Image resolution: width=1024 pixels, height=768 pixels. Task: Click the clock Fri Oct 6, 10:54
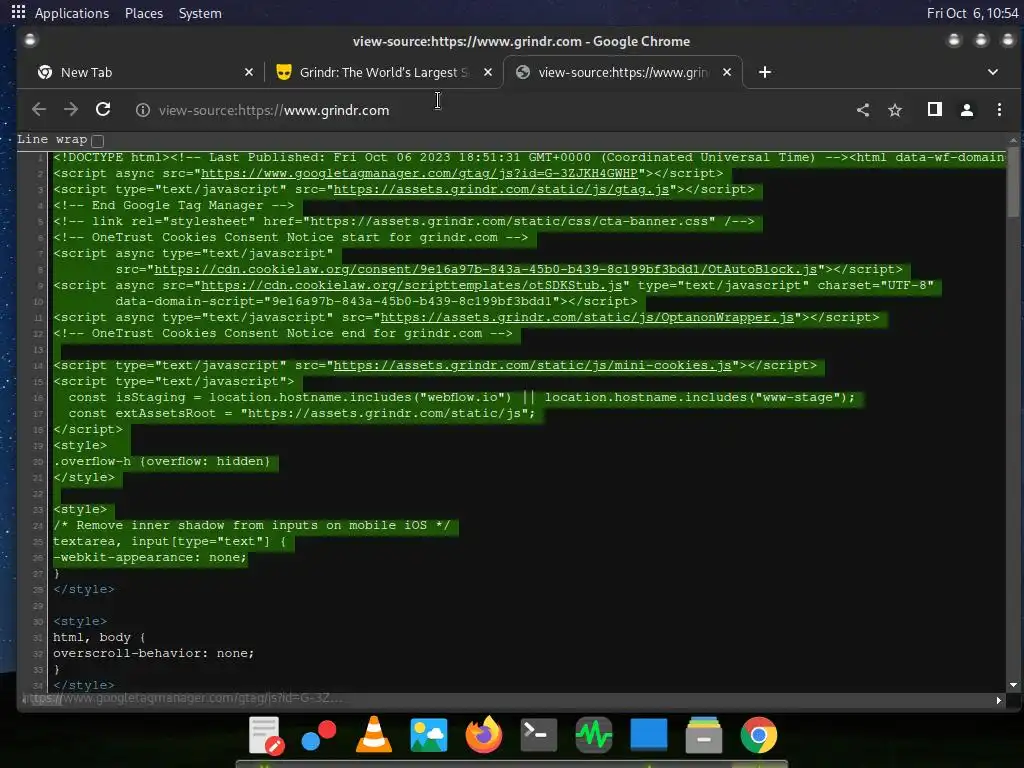972,13
